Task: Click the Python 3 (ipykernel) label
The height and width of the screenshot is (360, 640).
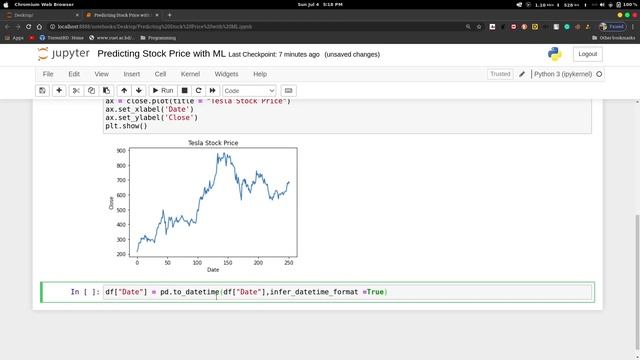Action: [563, 74]
